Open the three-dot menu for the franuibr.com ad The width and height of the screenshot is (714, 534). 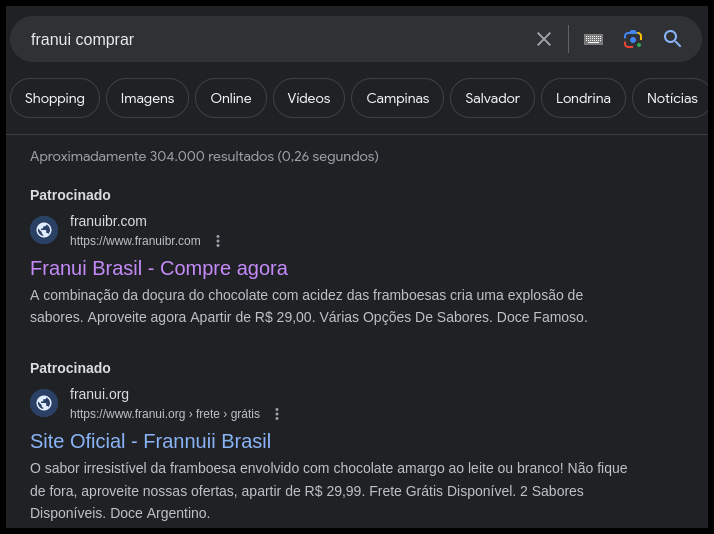[x=218, y=241]
